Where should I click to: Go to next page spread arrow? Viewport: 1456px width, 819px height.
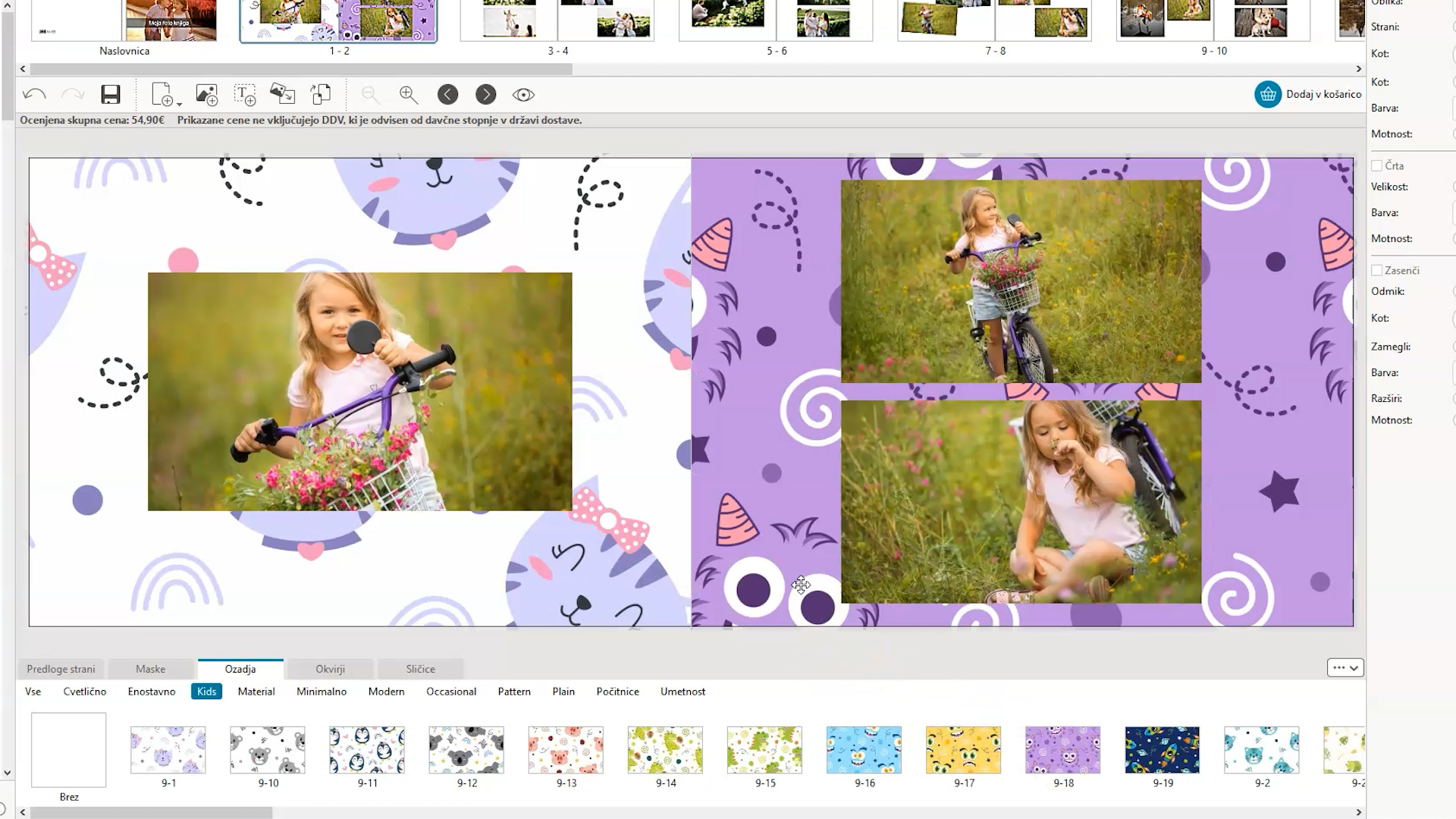tap(486, 95)
